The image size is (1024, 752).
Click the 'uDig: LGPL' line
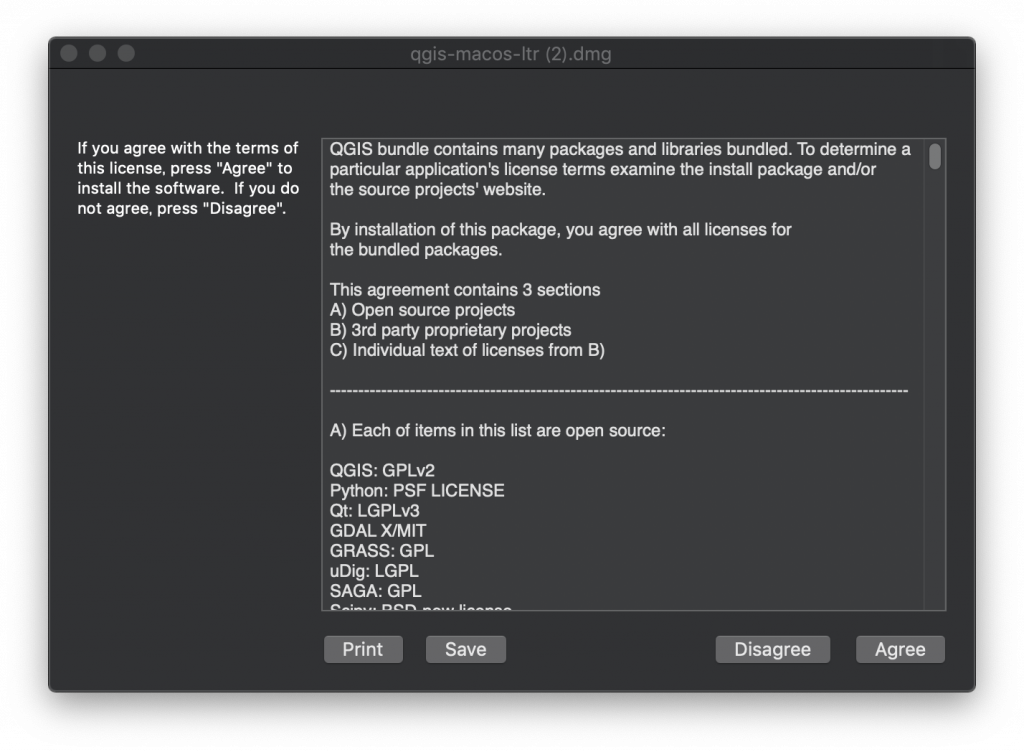point(374,571)
